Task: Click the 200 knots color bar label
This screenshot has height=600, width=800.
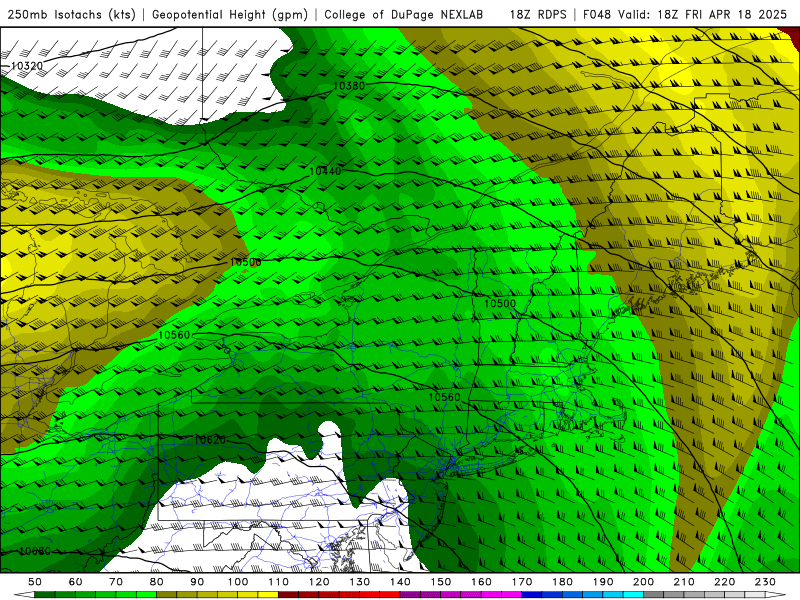Action: [643, 582]
